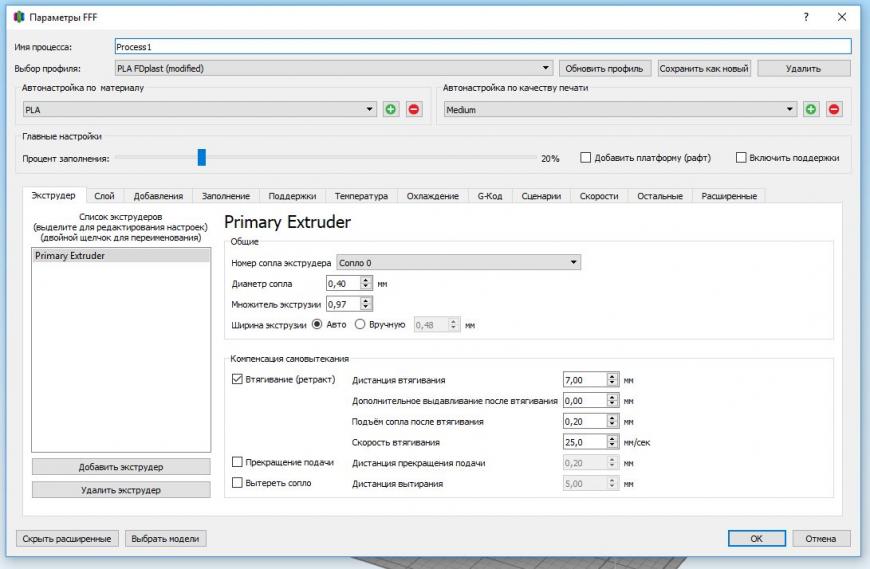
Task: Click red minus icon beside PLA material
Action: [413, 109]
